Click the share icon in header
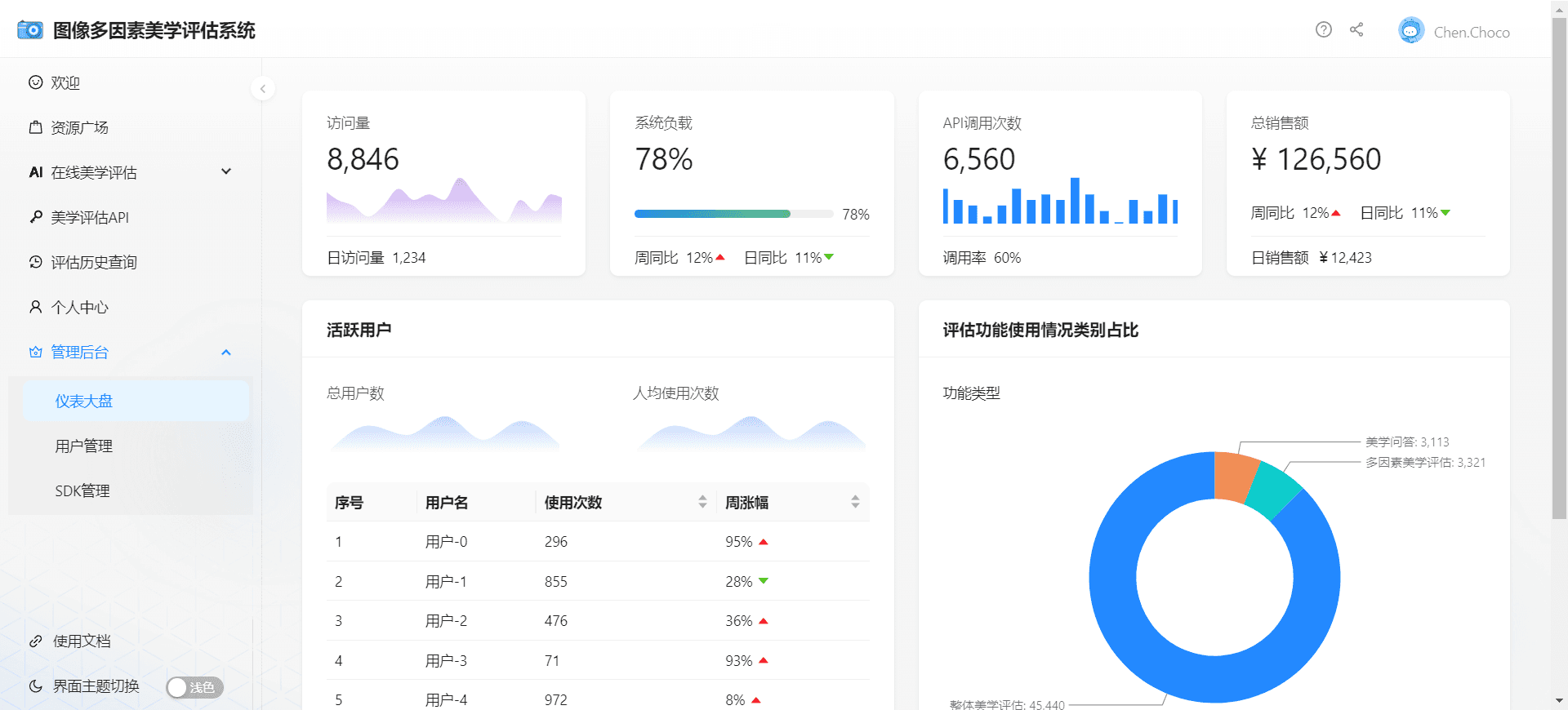 [x=1356, y=30]
